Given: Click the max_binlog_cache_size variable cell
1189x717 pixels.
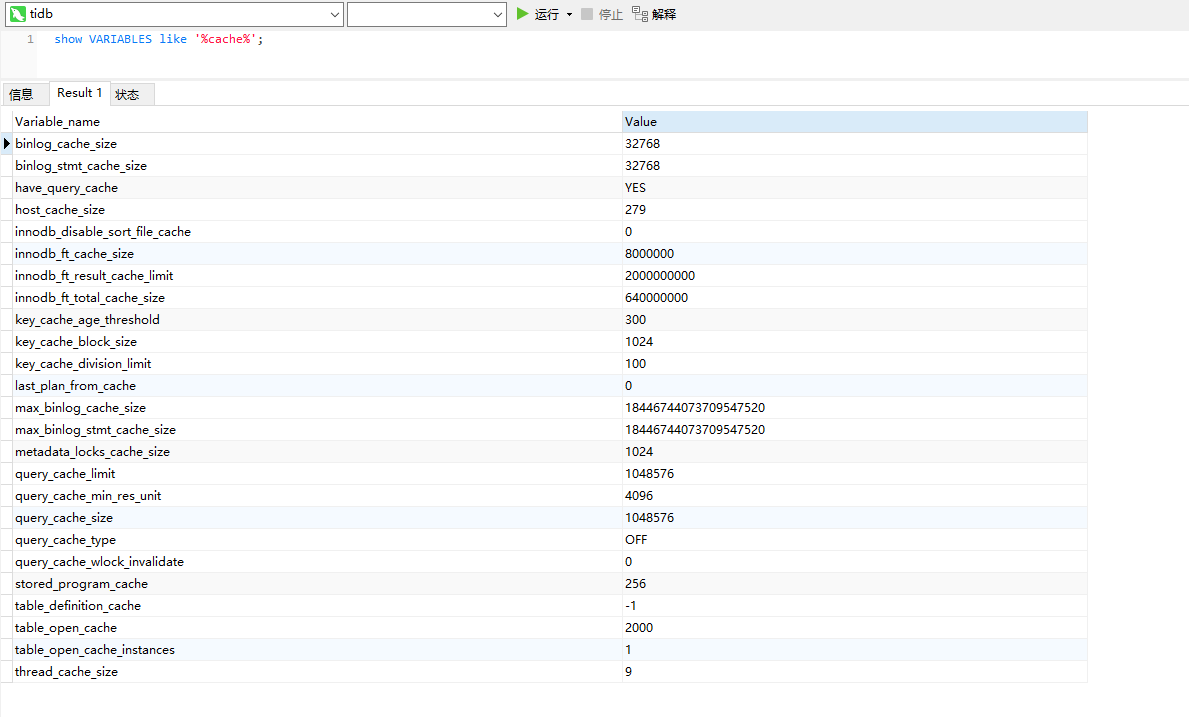Looking at the screenshot, I should [x=80, y=408].
